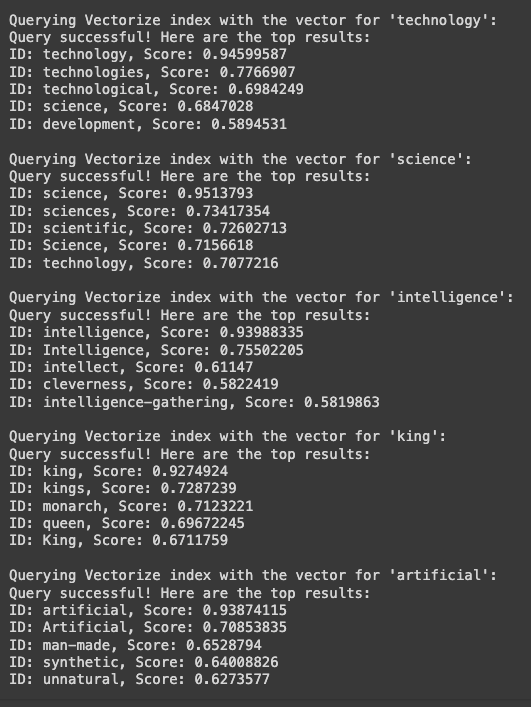Select the 'technological' result line
Screen dimensions: 531x707
[x=156, y=89]
